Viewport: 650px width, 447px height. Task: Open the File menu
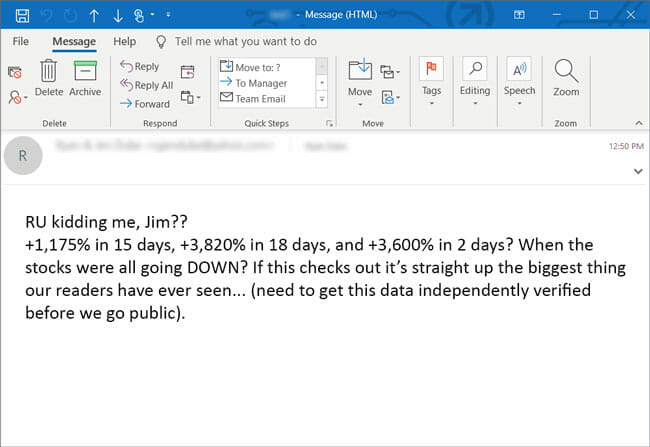21,42
